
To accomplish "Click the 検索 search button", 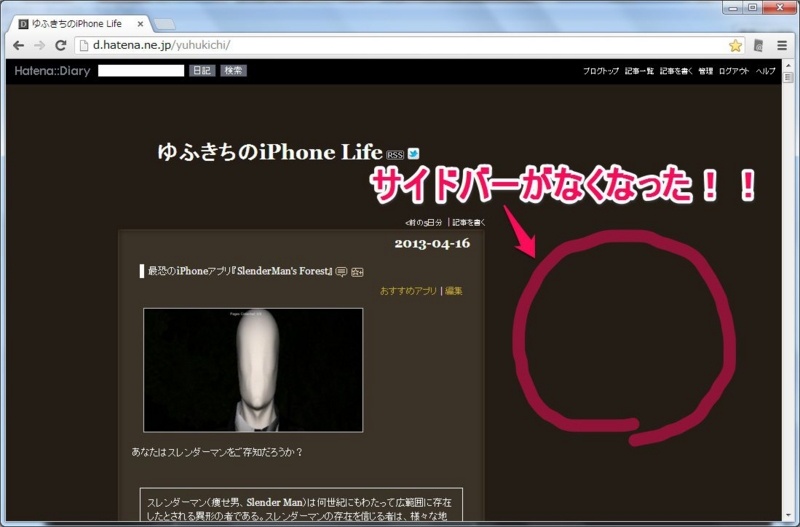I will [234, 70].
